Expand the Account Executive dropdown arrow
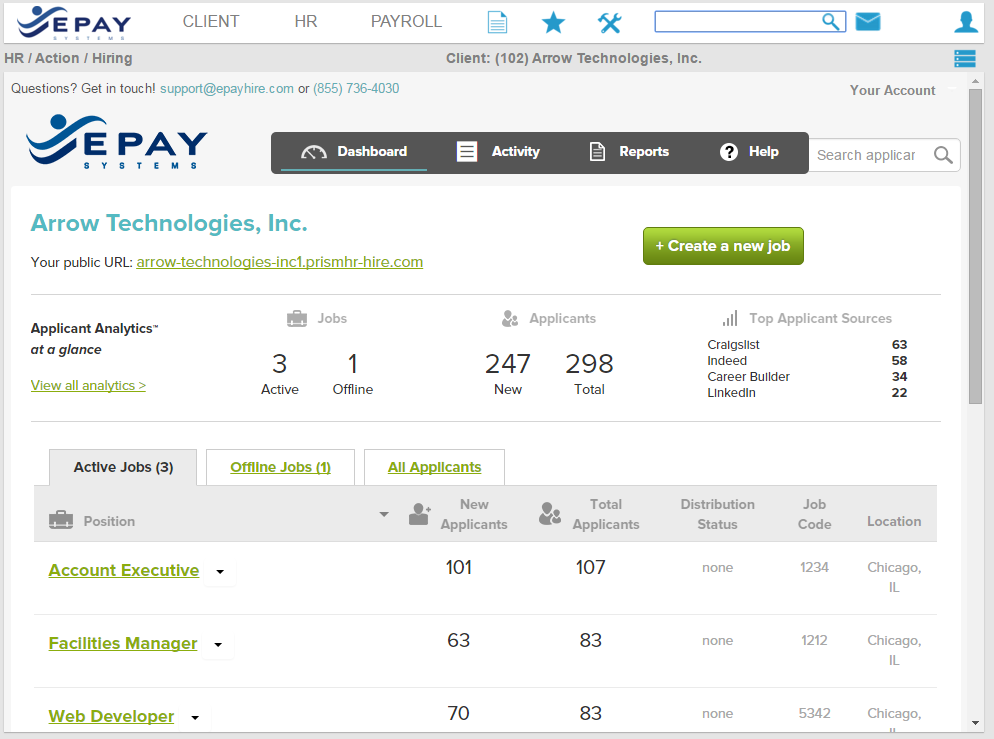Screen dimensions: 994x739 [x=220, y=572]
